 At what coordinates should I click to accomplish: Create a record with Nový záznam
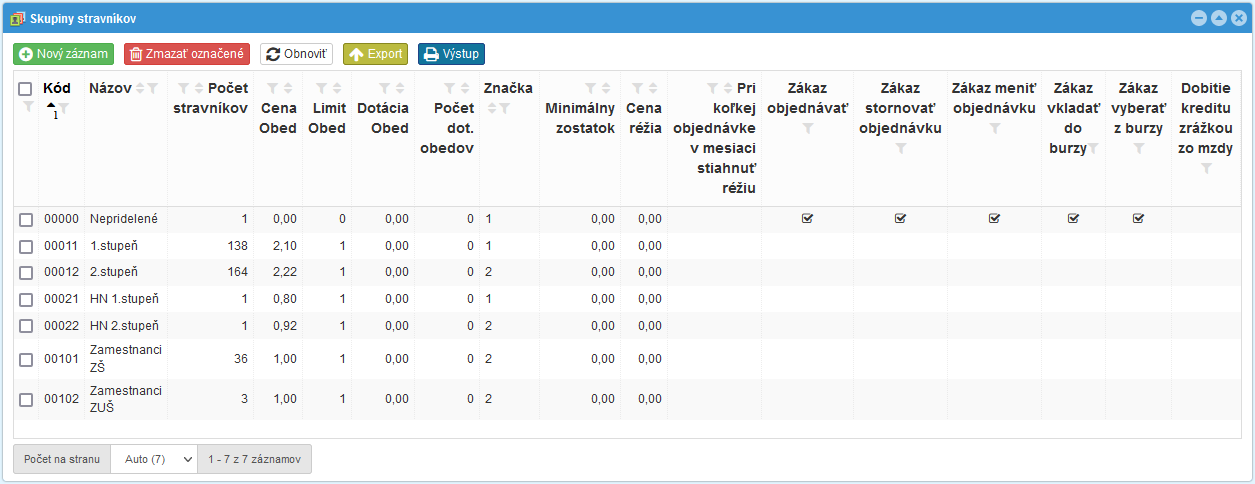(64, 54)
